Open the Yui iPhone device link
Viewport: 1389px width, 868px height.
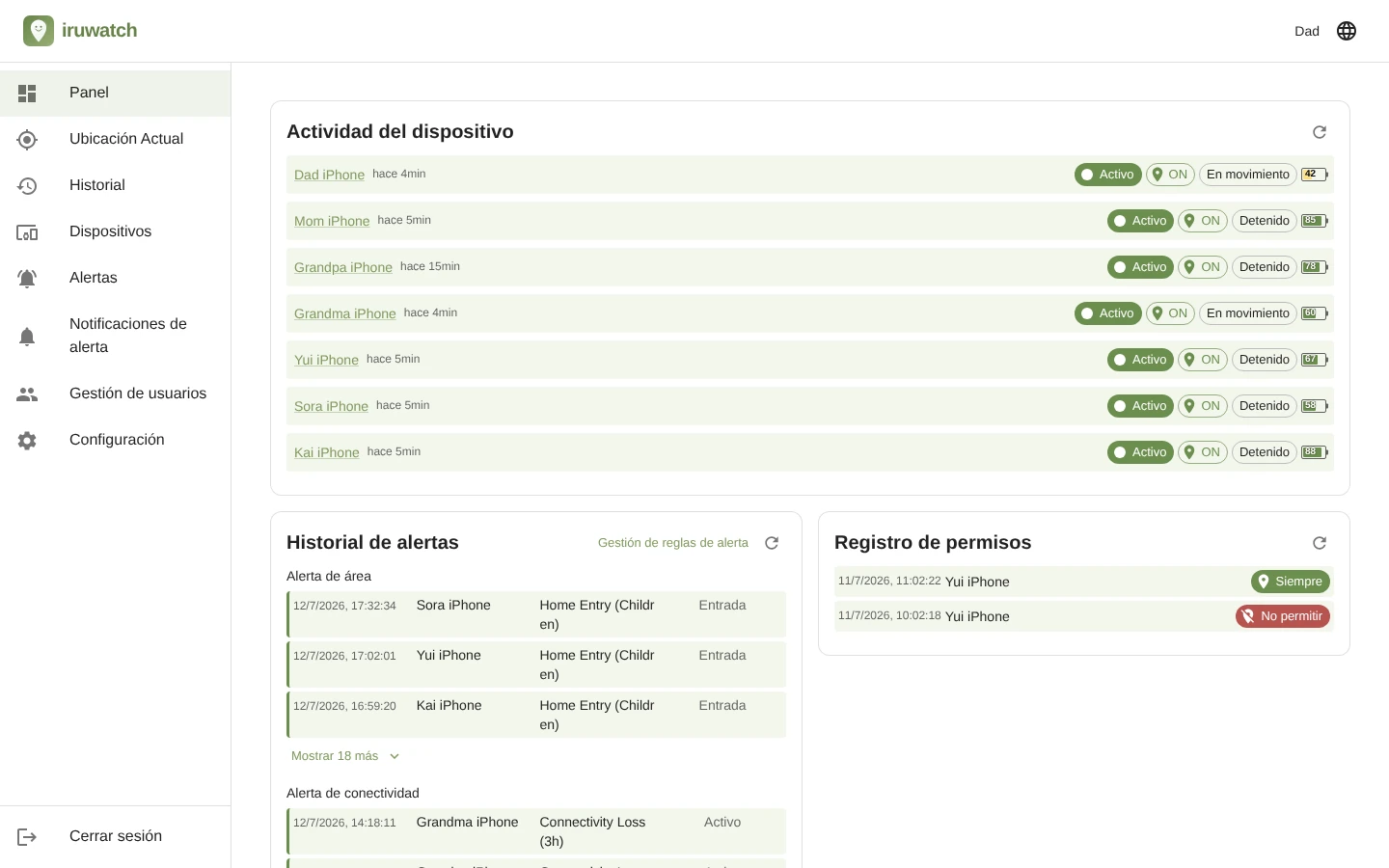(326, 360)
